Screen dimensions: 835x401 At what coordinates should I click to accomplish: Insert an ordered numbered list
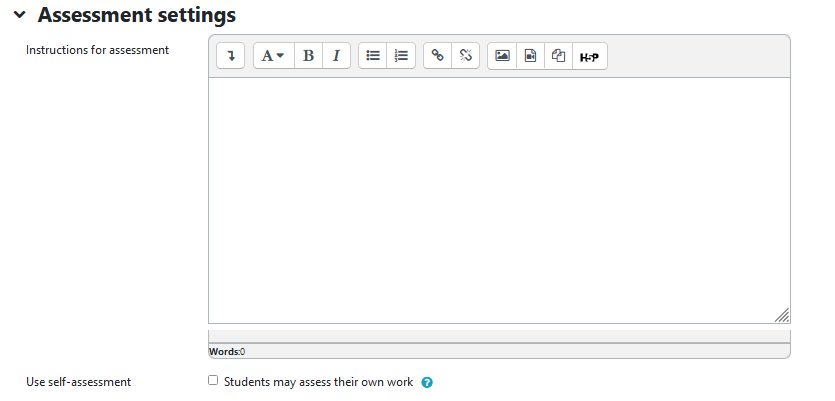pyautogui.click(x=401, y=56)
